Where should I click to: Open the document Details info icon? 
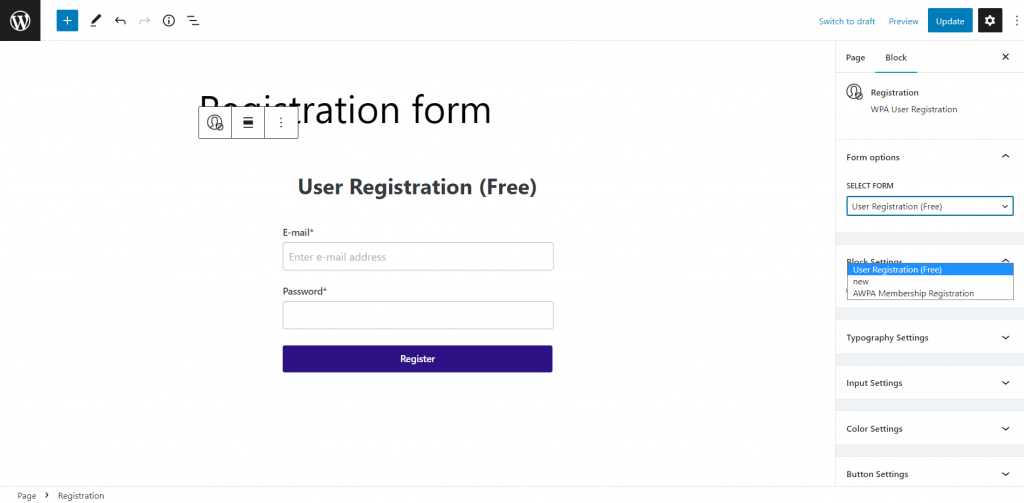pos(169,20)
